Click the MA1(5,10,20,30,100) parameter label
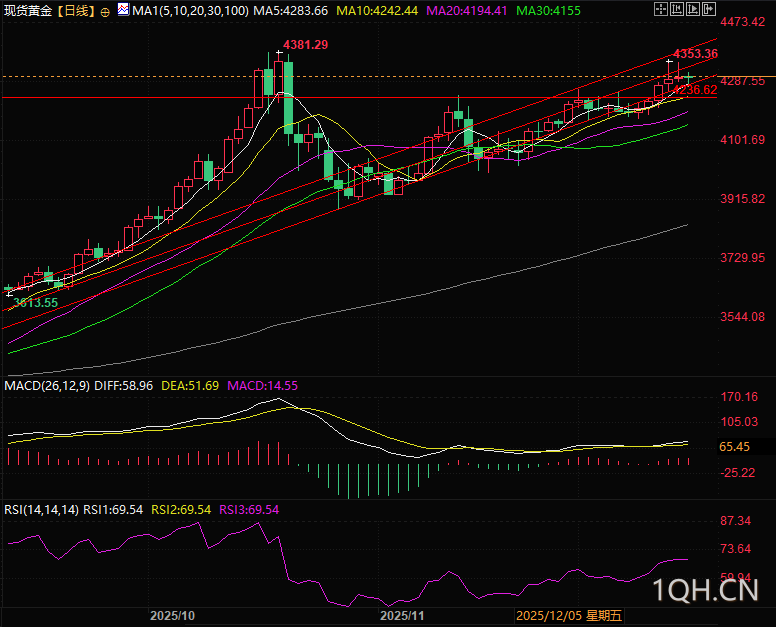 pyautogui.click(x=191, y=10)
